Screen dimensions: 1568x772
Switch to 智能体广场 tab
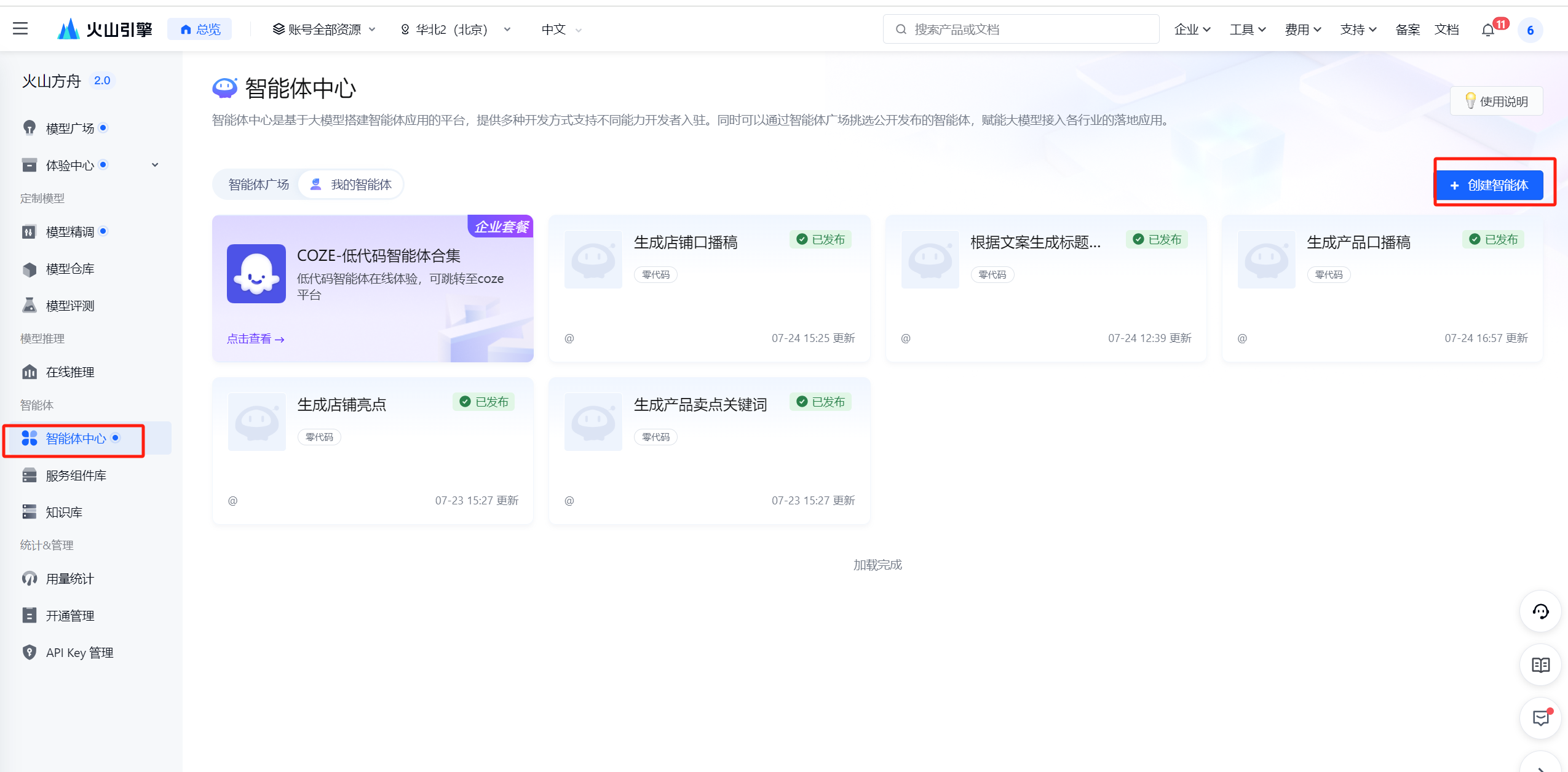coord(258,184)
